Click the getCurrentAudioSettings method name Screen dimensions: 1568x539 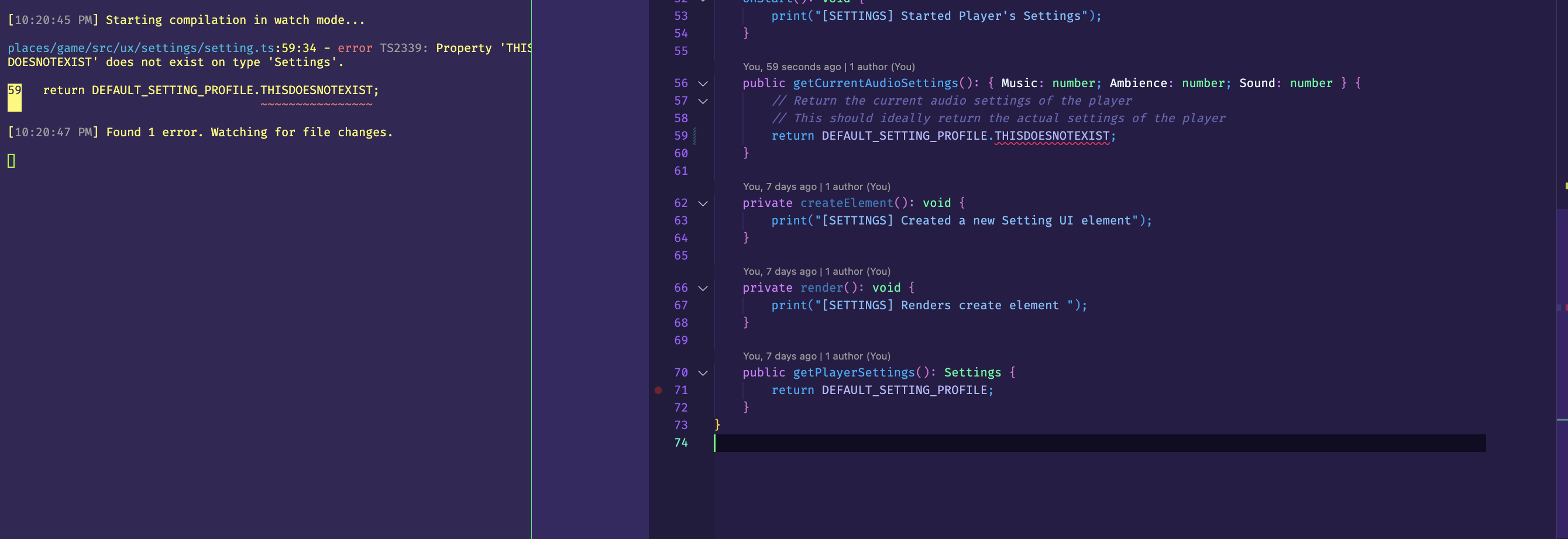[875, 84]
